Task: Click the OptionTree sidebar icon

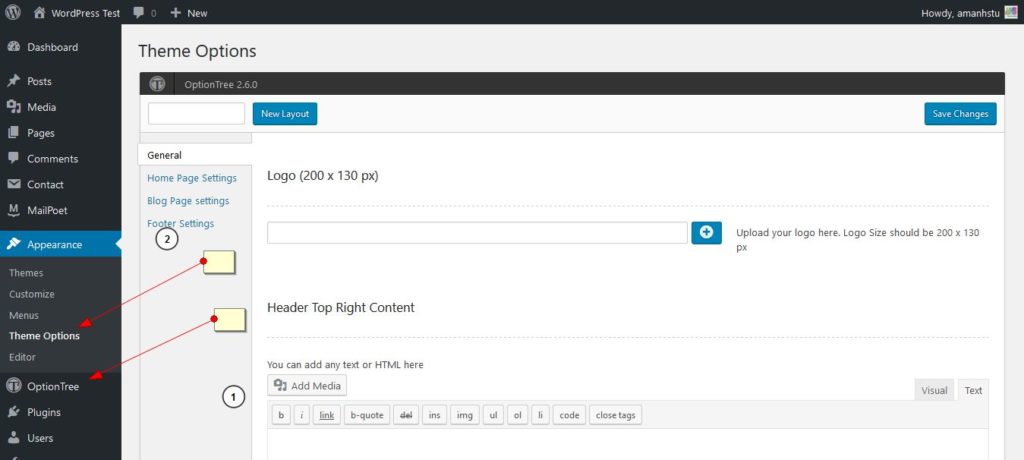Action: click(x=14, y=386)
